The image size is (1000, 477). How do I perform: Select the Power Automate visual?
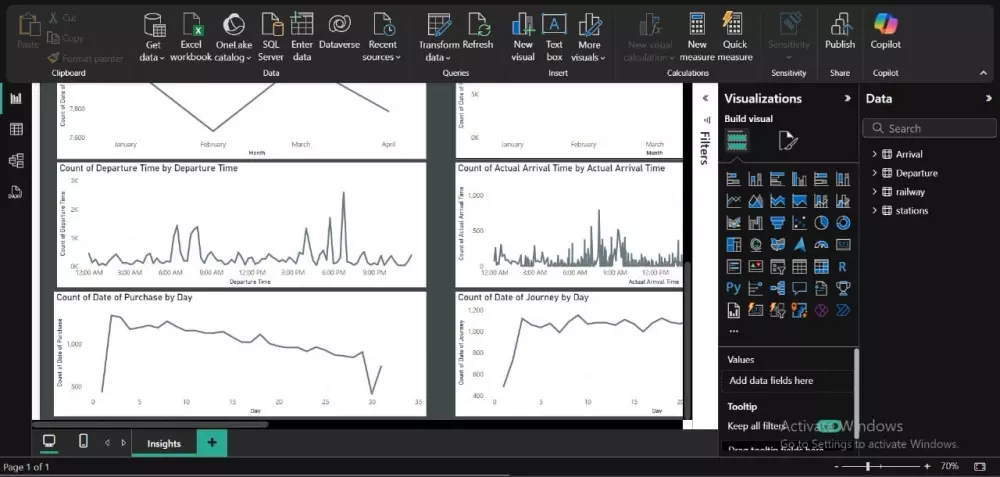pos(843,310)
